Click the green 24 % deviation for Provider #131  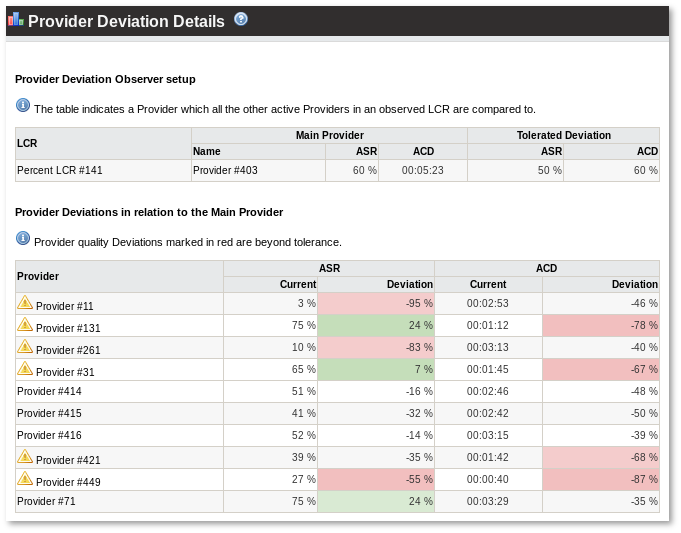pyautogui.click(x=376, y=326)
